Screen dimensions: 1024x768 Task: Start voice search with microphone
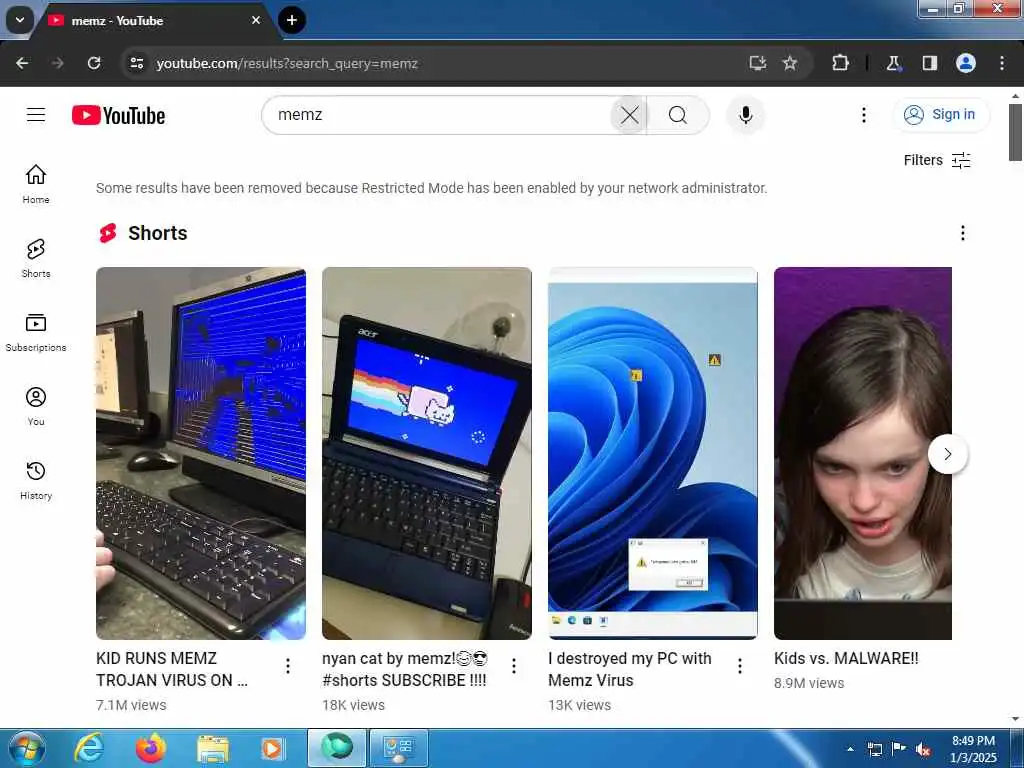tap(745, 116)
